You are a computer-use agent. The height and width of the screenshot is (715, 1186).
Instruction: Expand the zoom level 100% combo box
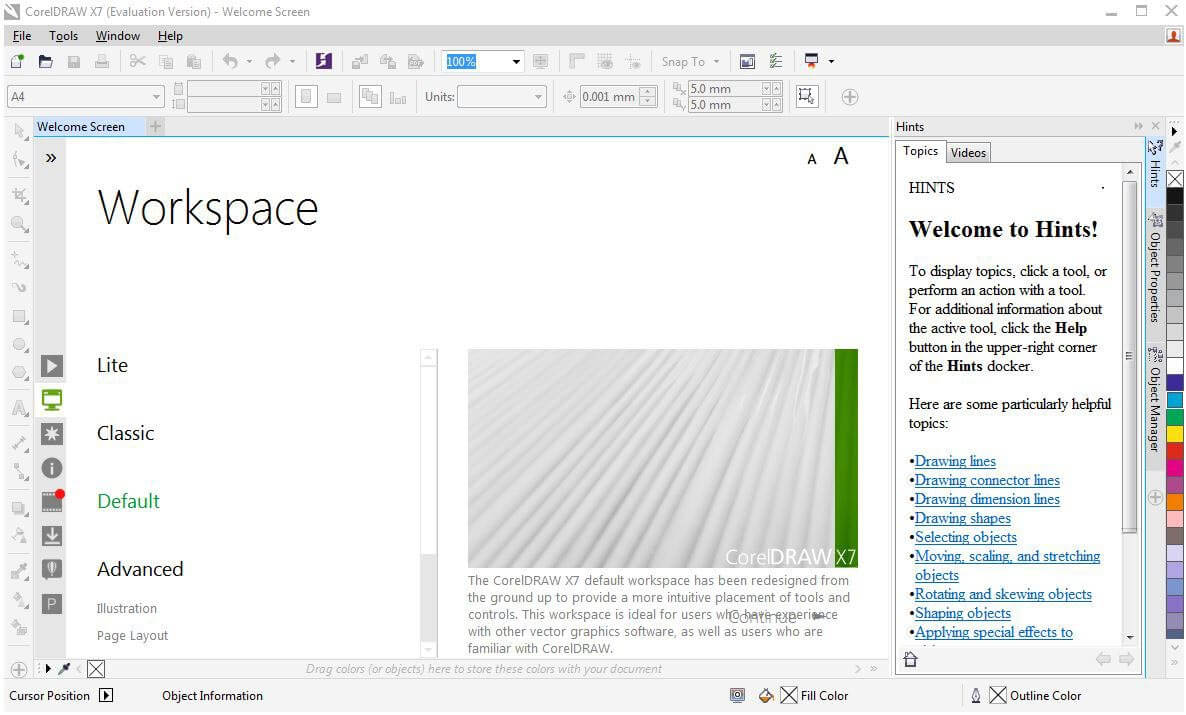[516, 61]
